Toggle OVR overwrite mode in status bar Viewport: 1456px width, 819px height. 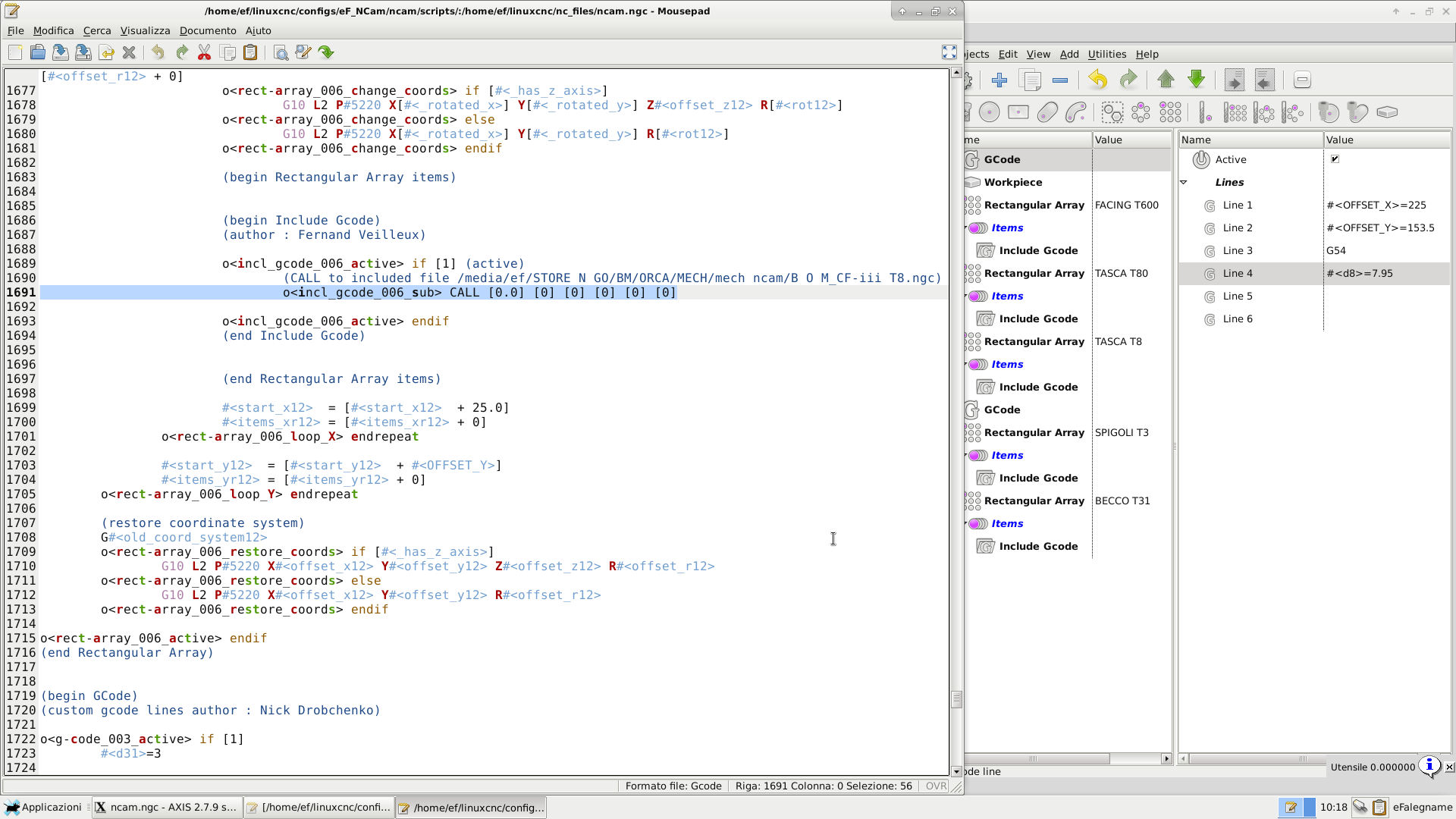coord(936,786)
